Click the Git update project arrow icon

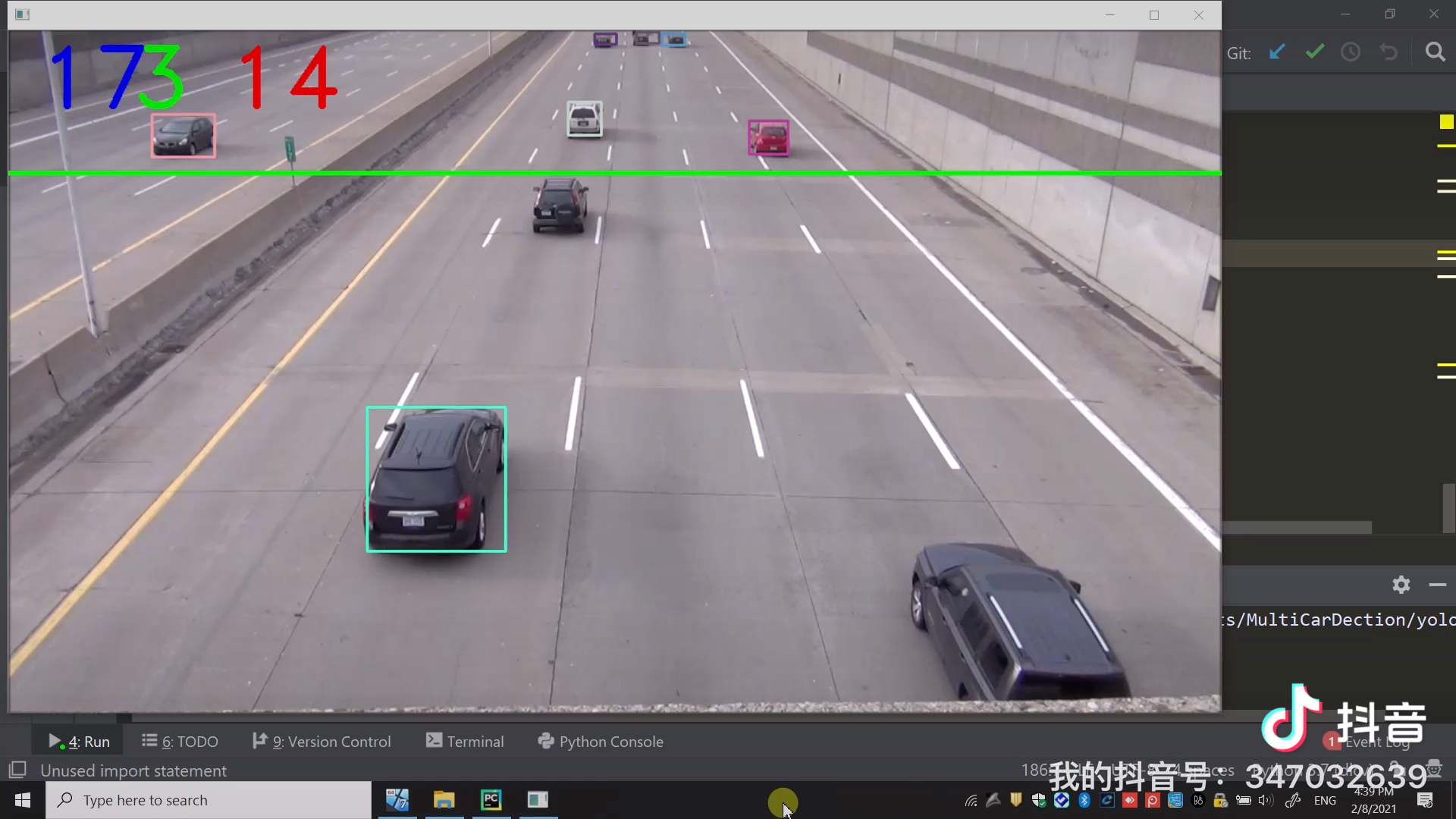pyautogui.click(x=1277, y=52)
